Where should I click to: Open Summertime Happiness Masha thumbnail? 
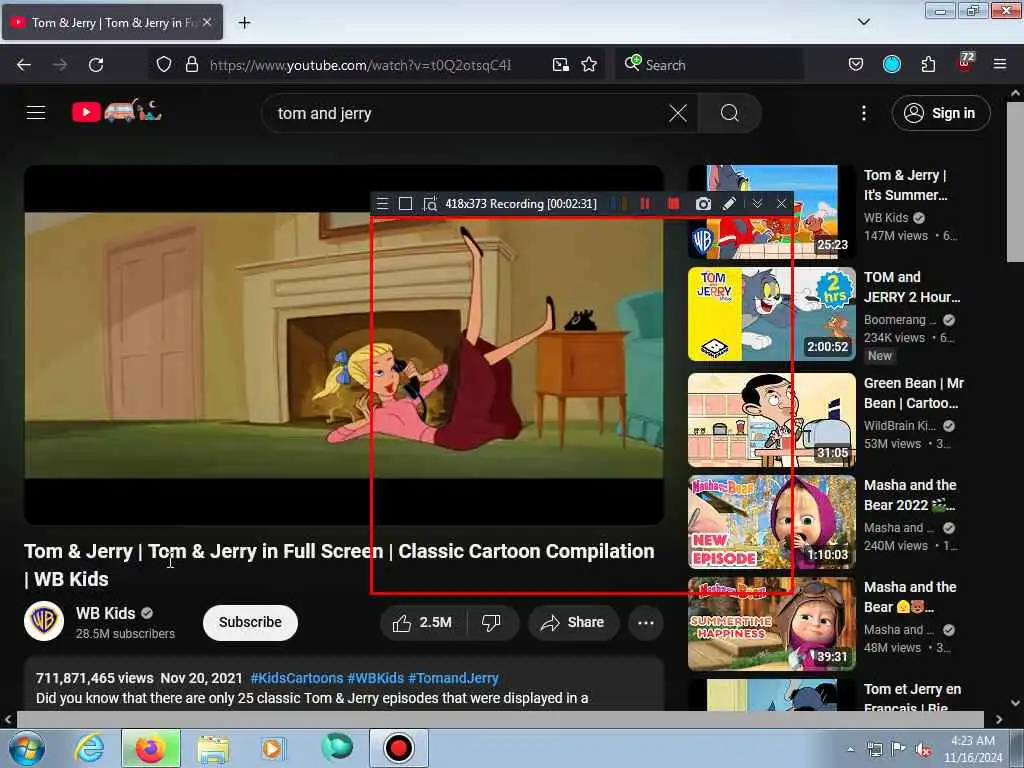(x=771, y=624)
